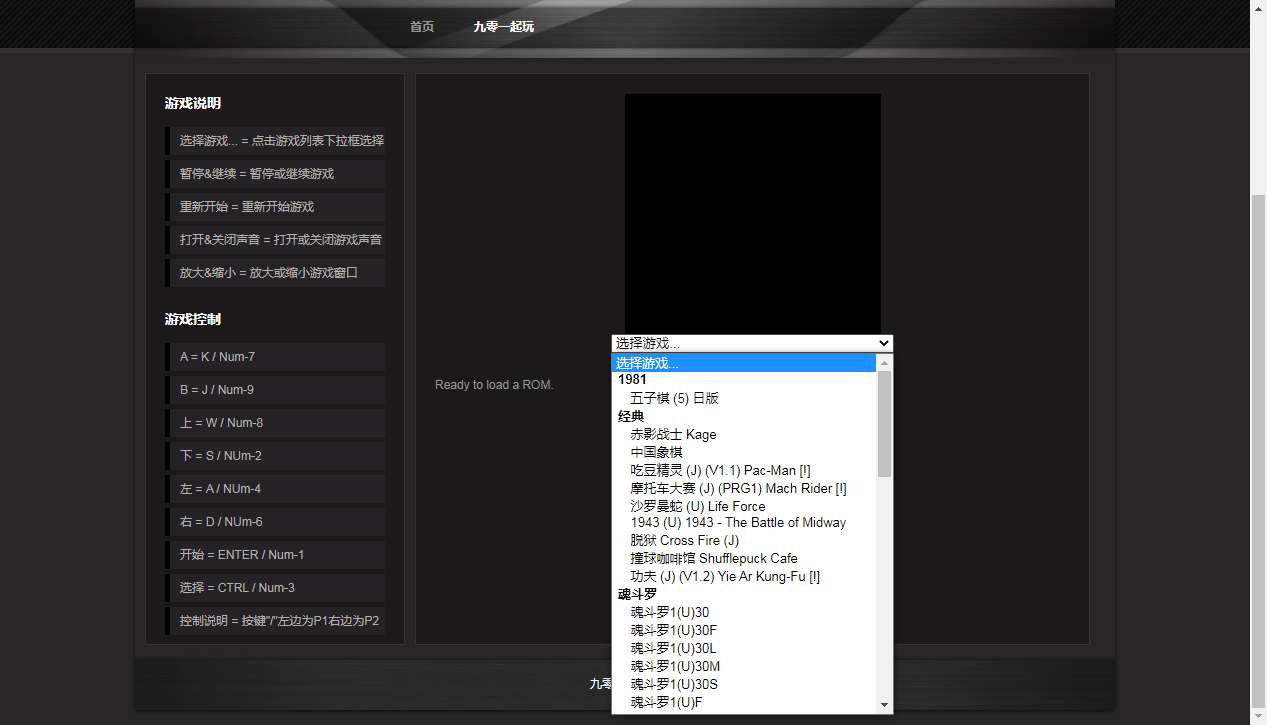This screenshot has width=1267, height=725.
Task: Click the Ready to load a ROM. status
Action: pyautogui.click(x=494, y=385)
